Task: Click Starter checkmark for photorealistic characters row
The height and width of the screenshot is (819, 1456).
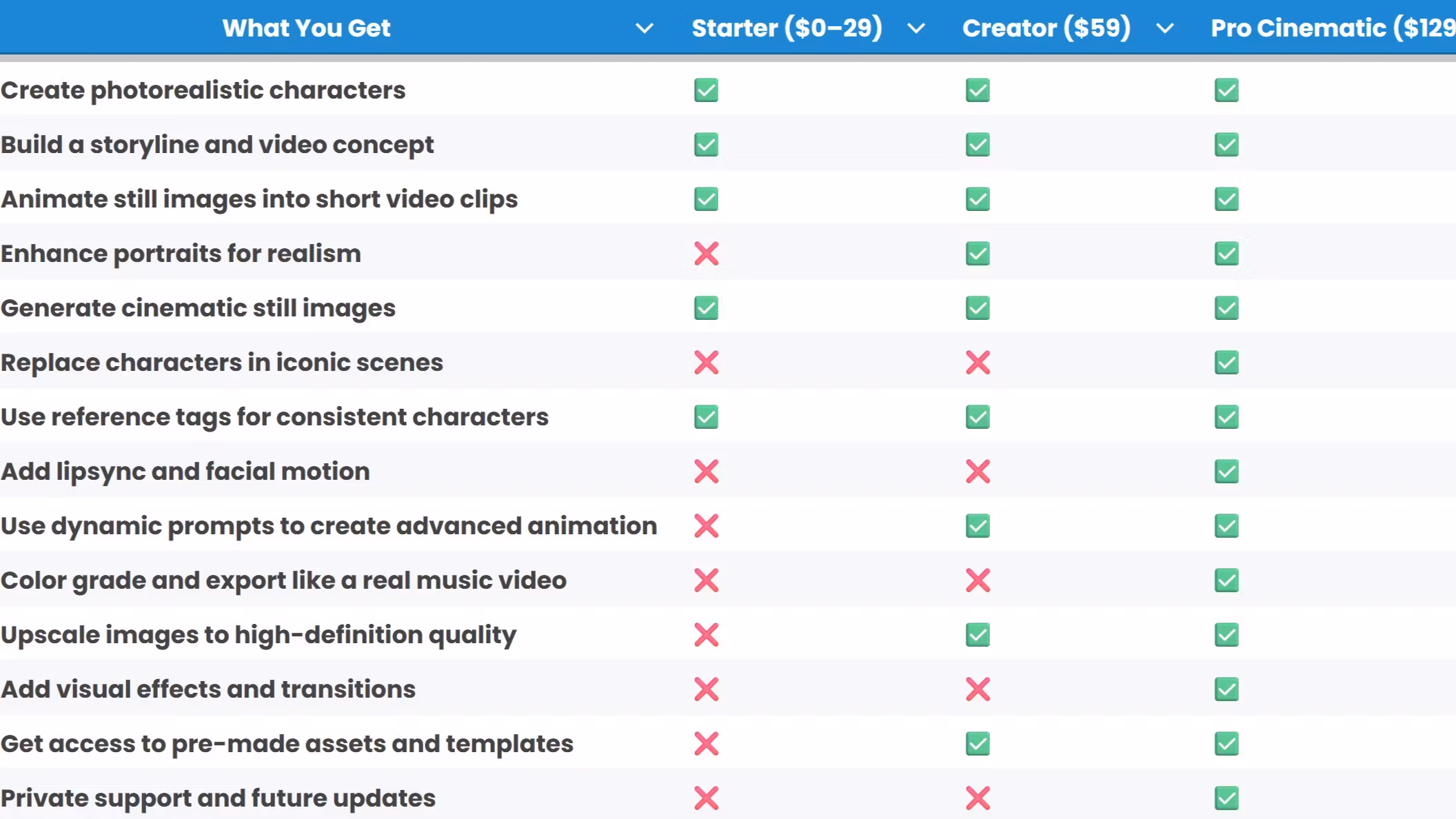Action: coord(706,90)
